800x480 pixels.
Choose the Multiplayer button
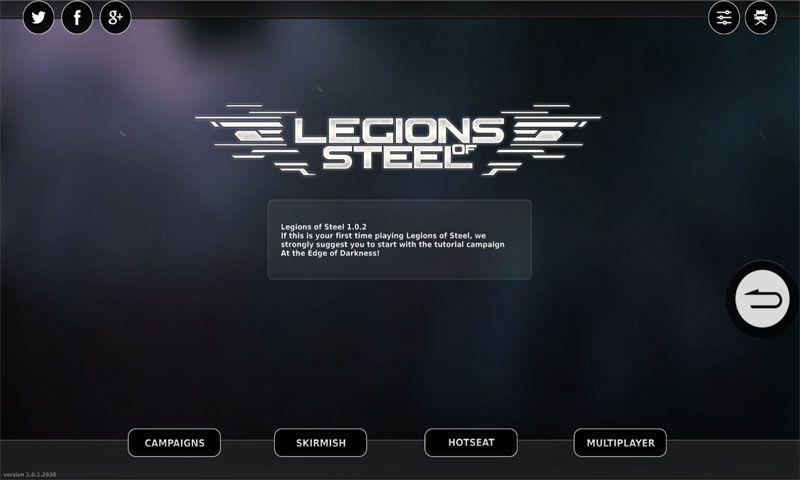pos(620,443)
